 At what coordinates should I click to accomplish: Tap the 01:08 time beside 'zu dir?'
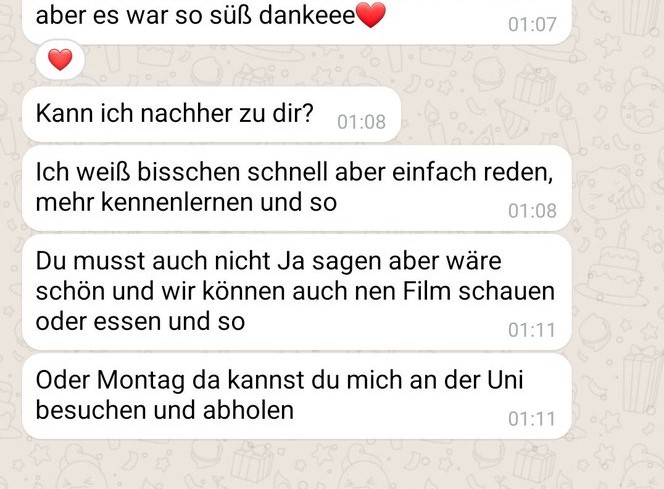pos(361,122)
